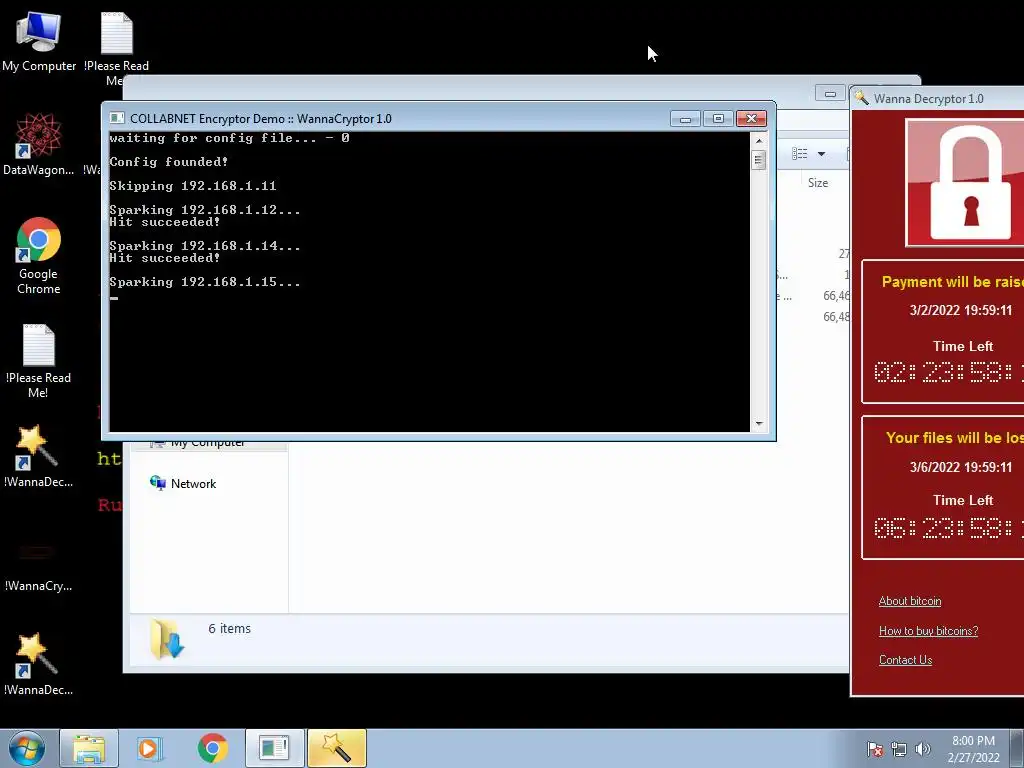
Task: Open the Contact Us link
Action: coord(905,660)
